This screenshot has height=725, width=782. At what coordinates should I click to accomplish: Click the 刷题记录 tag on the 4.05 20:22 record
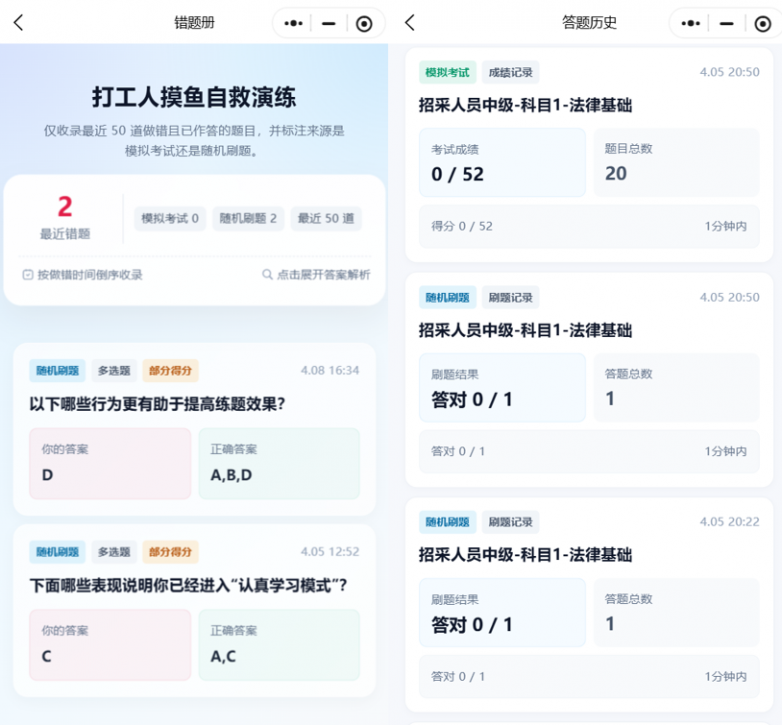pos(511,522)
